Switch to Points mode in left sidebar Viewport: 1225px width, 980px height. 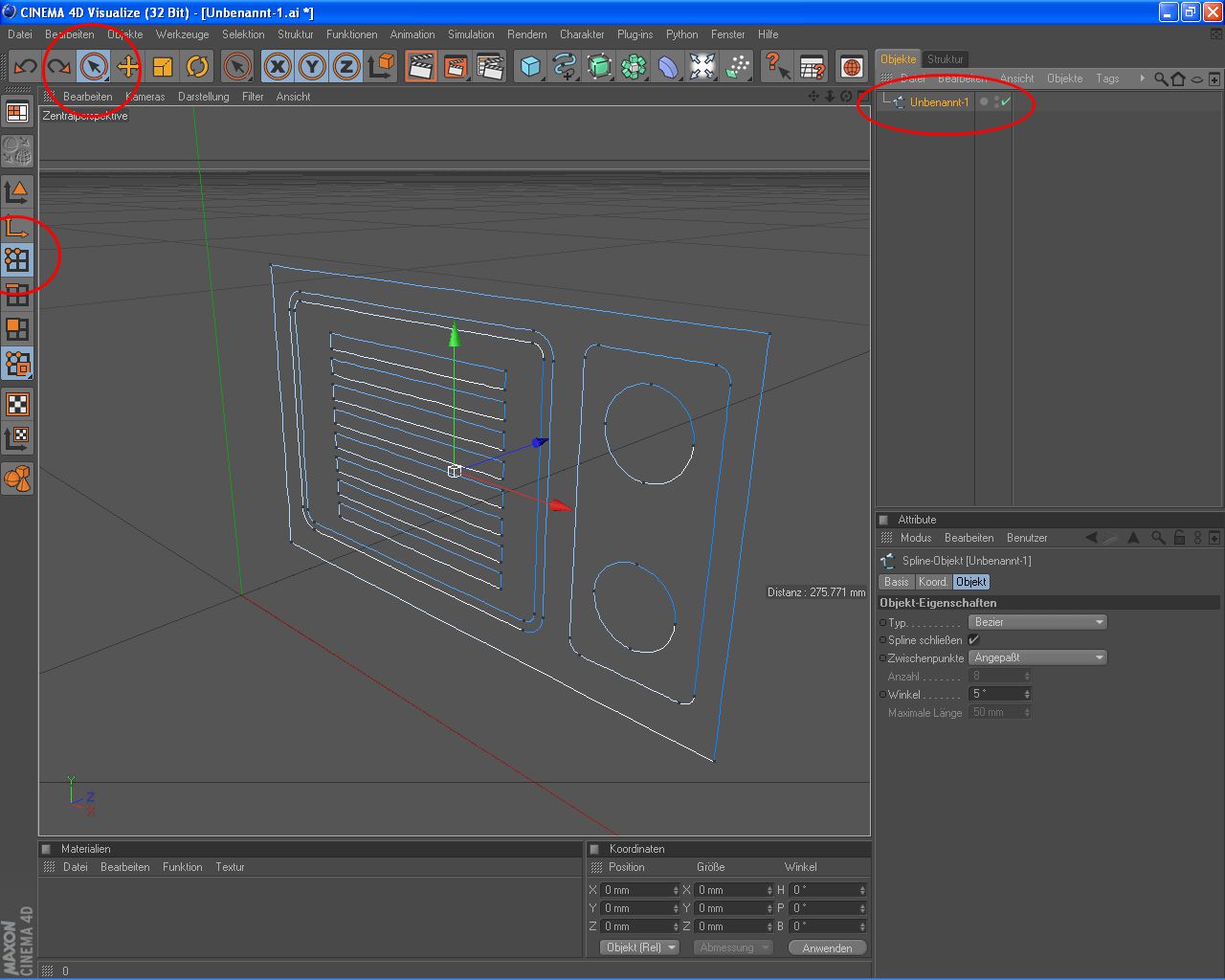pos(17,259)
